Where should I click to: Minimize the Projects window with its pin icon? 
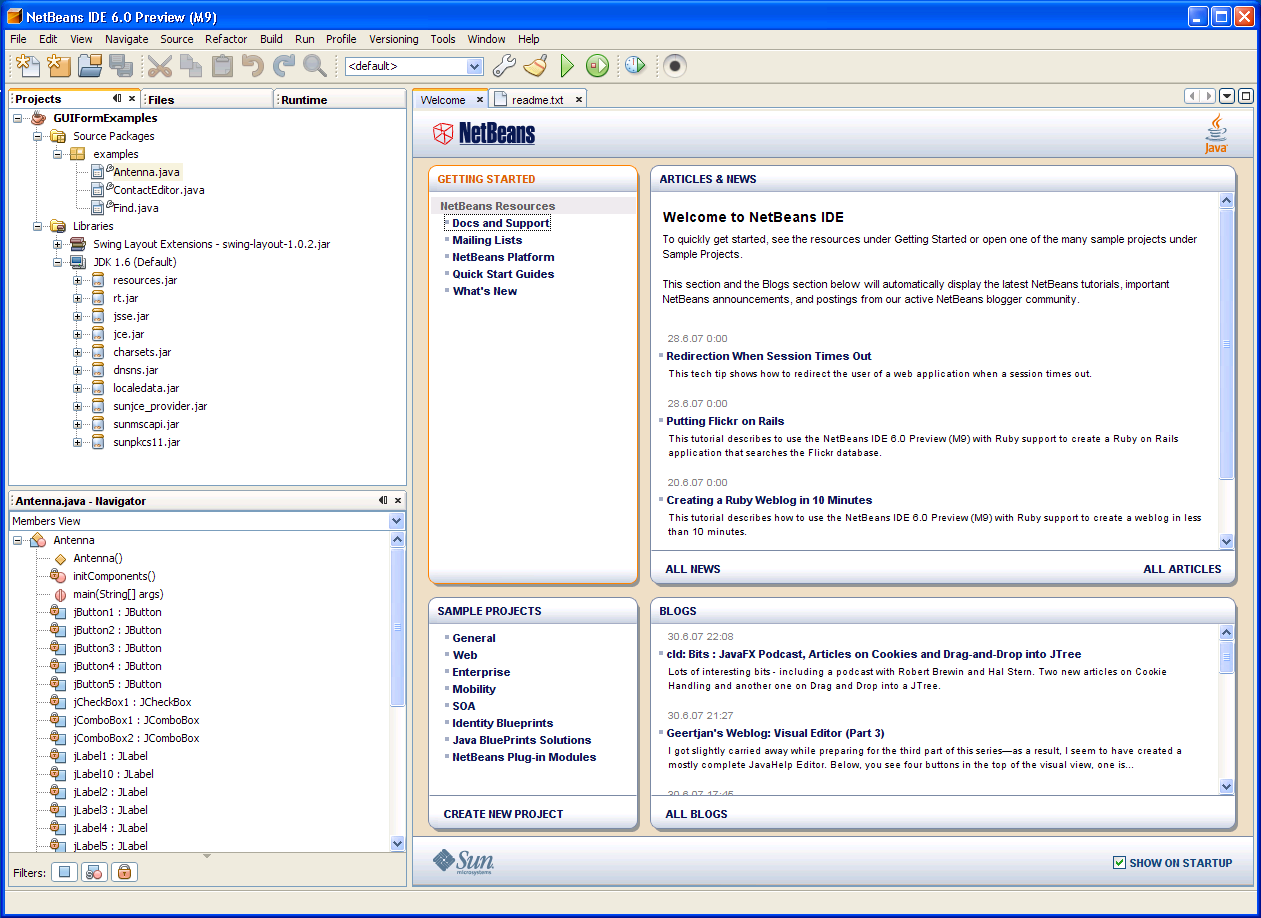(x=117, y=98)
